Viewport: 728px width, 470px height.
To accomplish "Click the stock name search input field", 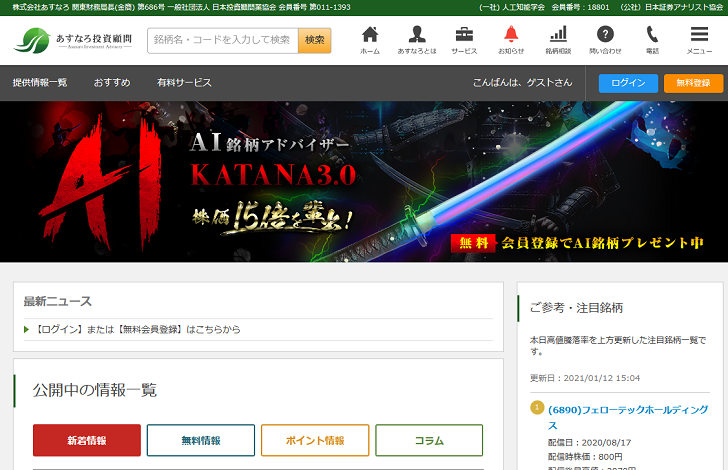I will (x=223, y=40).
